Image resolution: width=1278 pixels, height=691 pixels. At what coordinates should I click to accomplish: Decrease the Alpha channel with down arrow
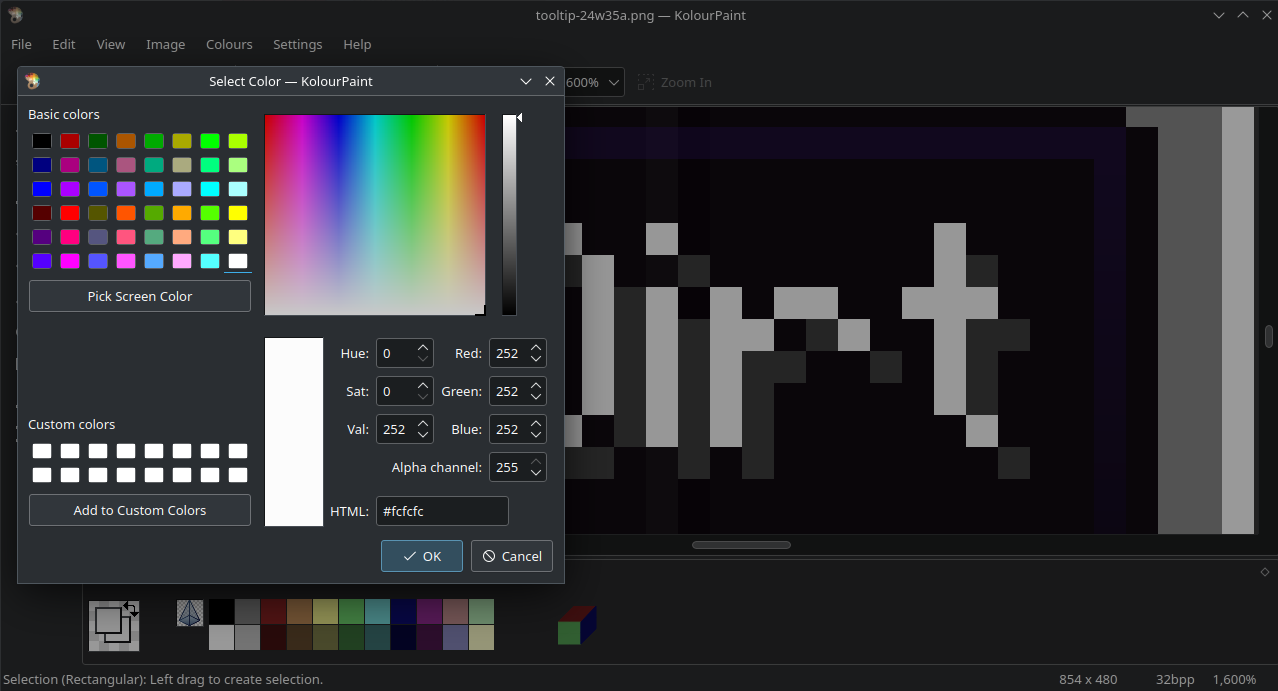pyautogui.click(x=536, y=473)
